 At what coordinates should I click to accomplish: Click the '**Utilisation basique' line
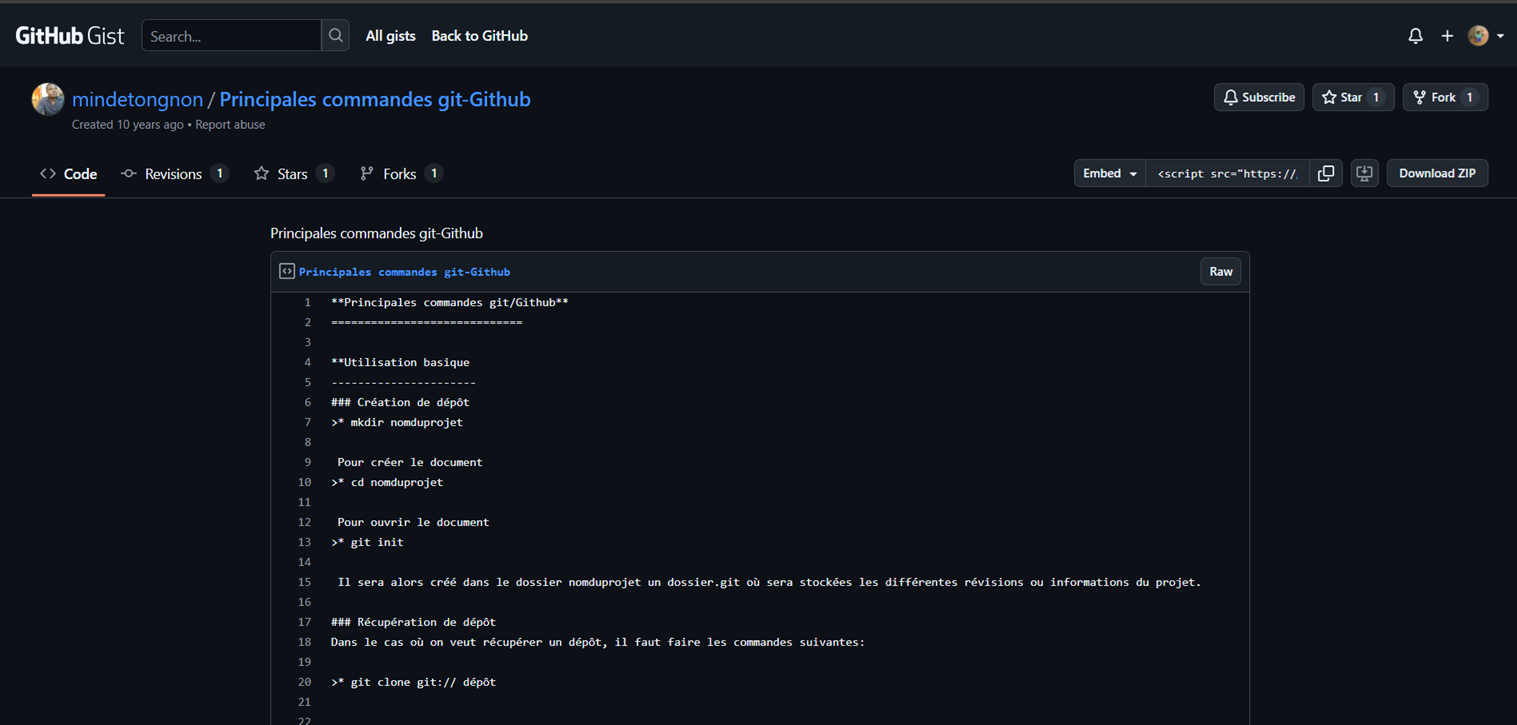pos(400,362)
